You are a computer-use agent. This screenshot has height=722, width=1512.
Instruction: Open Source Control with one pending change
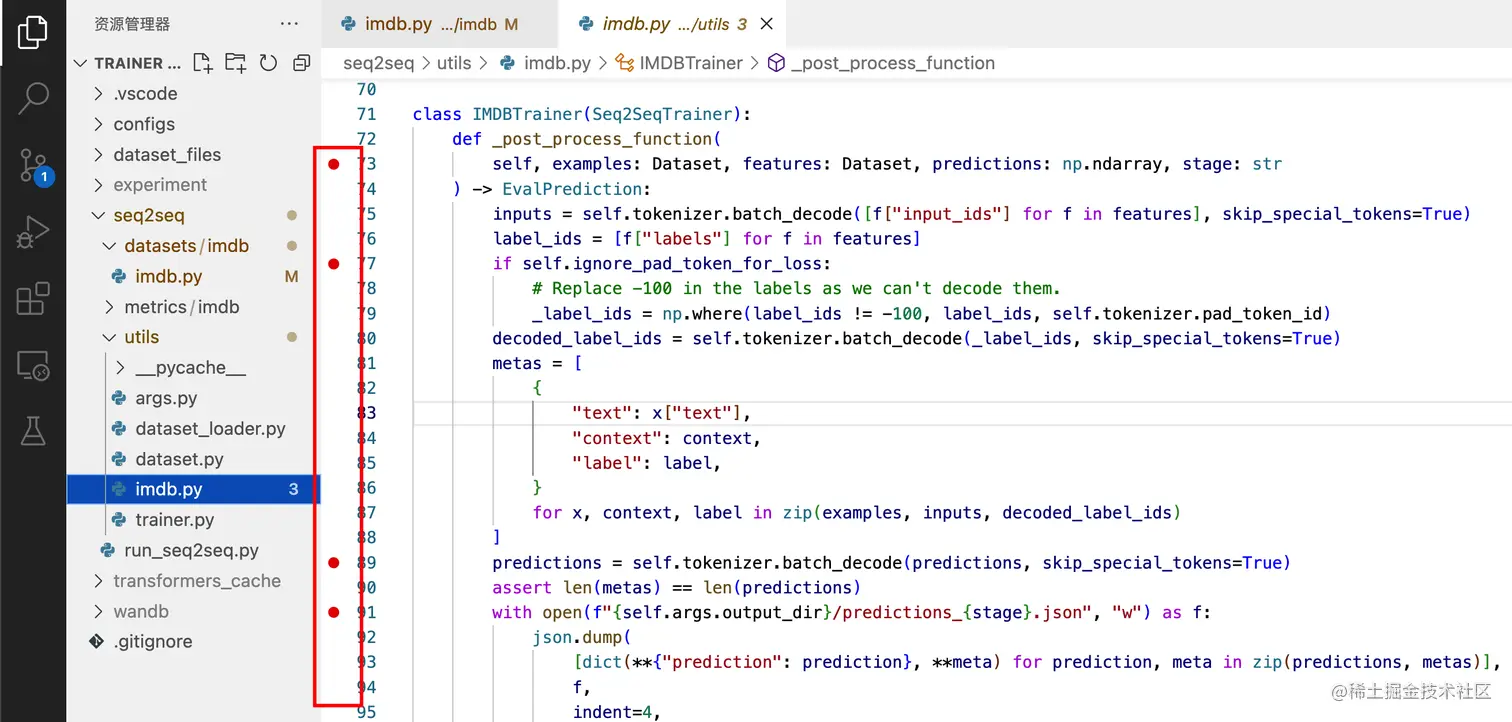(x=33, y=166)
